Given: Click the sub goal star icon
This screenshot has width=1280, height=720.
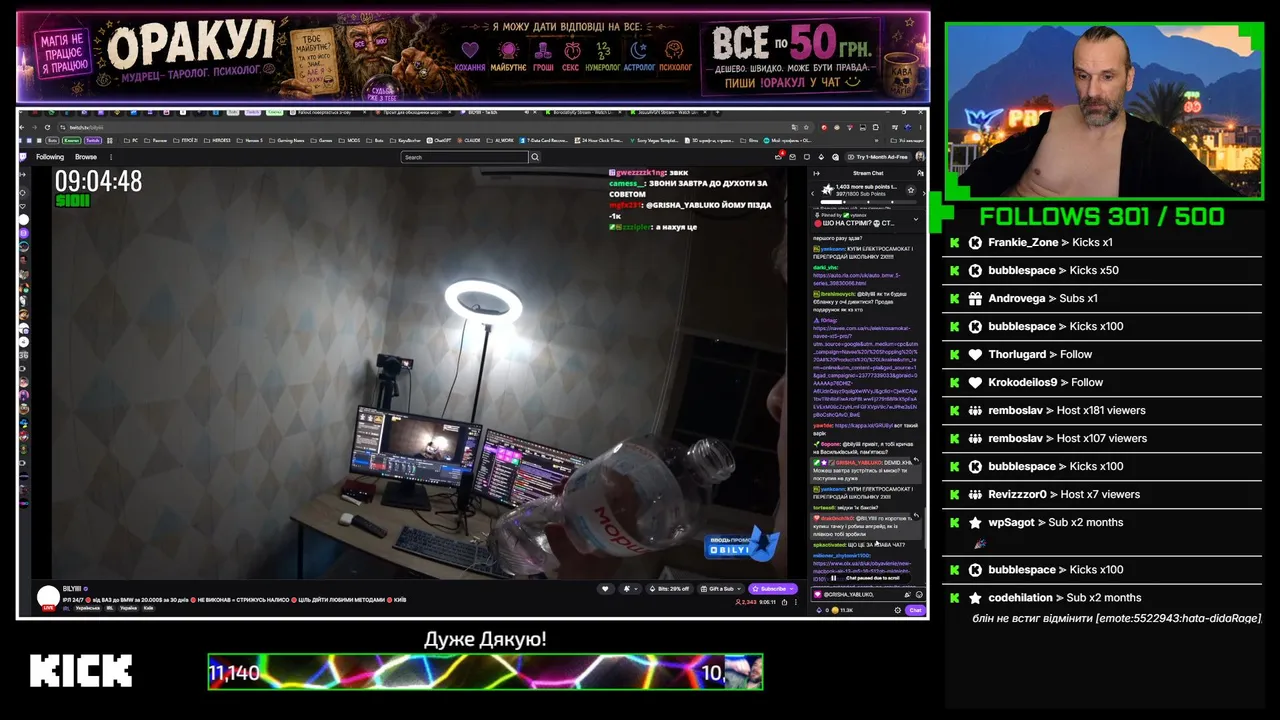Looking at the screenshot, I should pyautogui.click(x=911, y=190).
